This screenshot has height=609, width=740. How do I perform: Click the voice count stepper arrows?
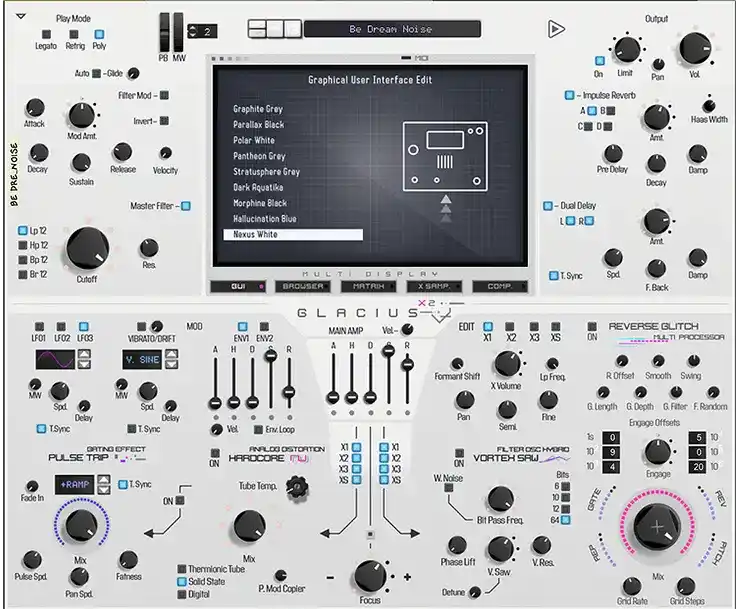click(192, 32)
